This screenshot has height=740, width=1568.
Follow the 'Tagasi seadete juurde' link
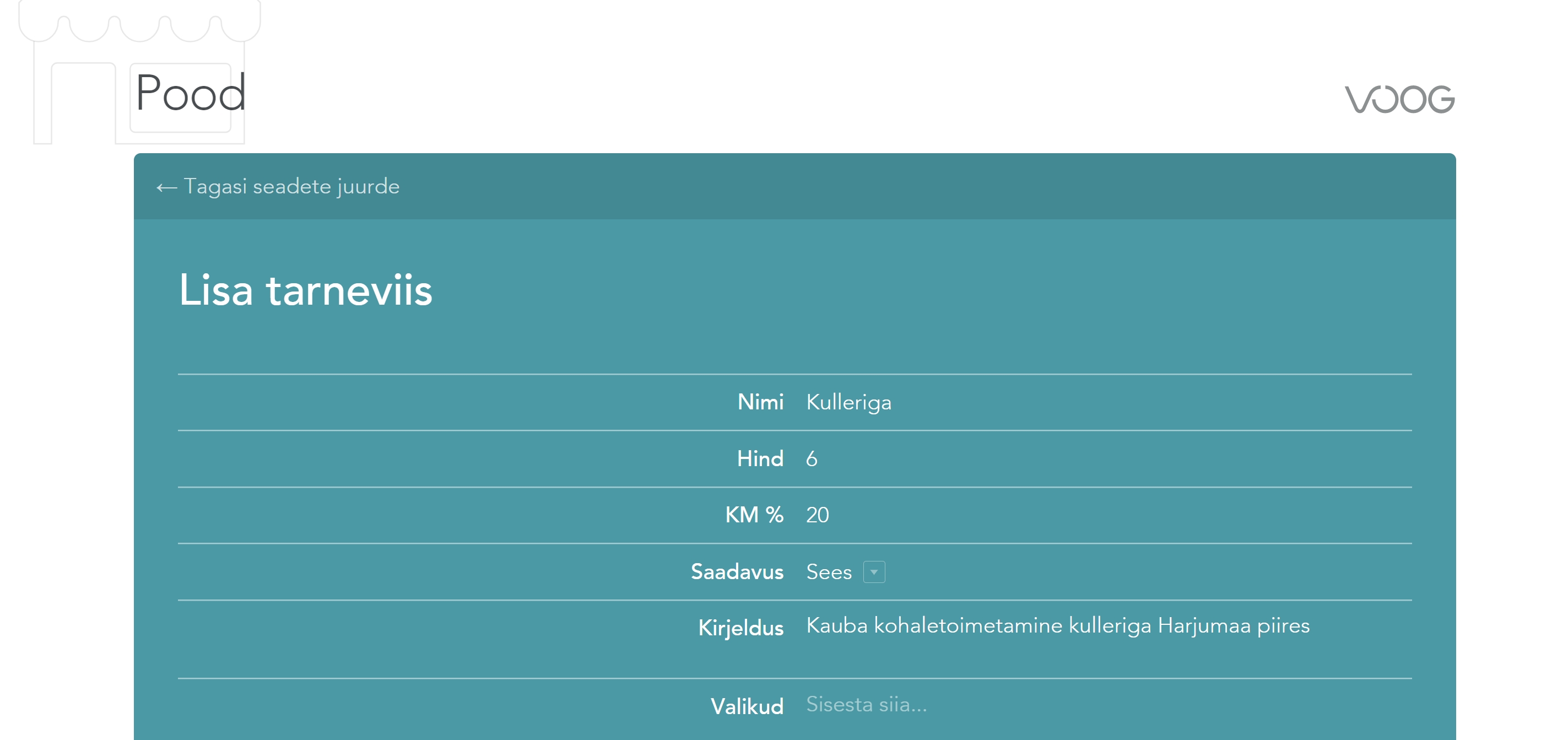291,186
